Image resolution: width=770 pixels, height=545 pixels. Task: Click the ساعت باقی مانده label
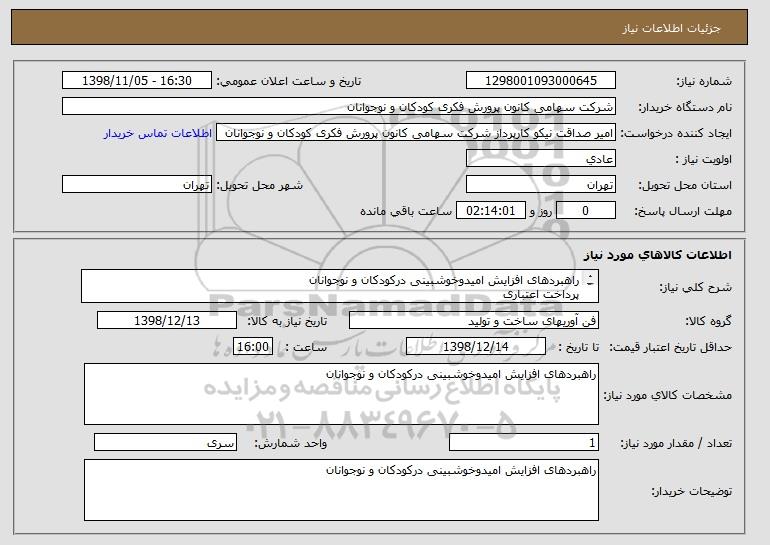406,211
